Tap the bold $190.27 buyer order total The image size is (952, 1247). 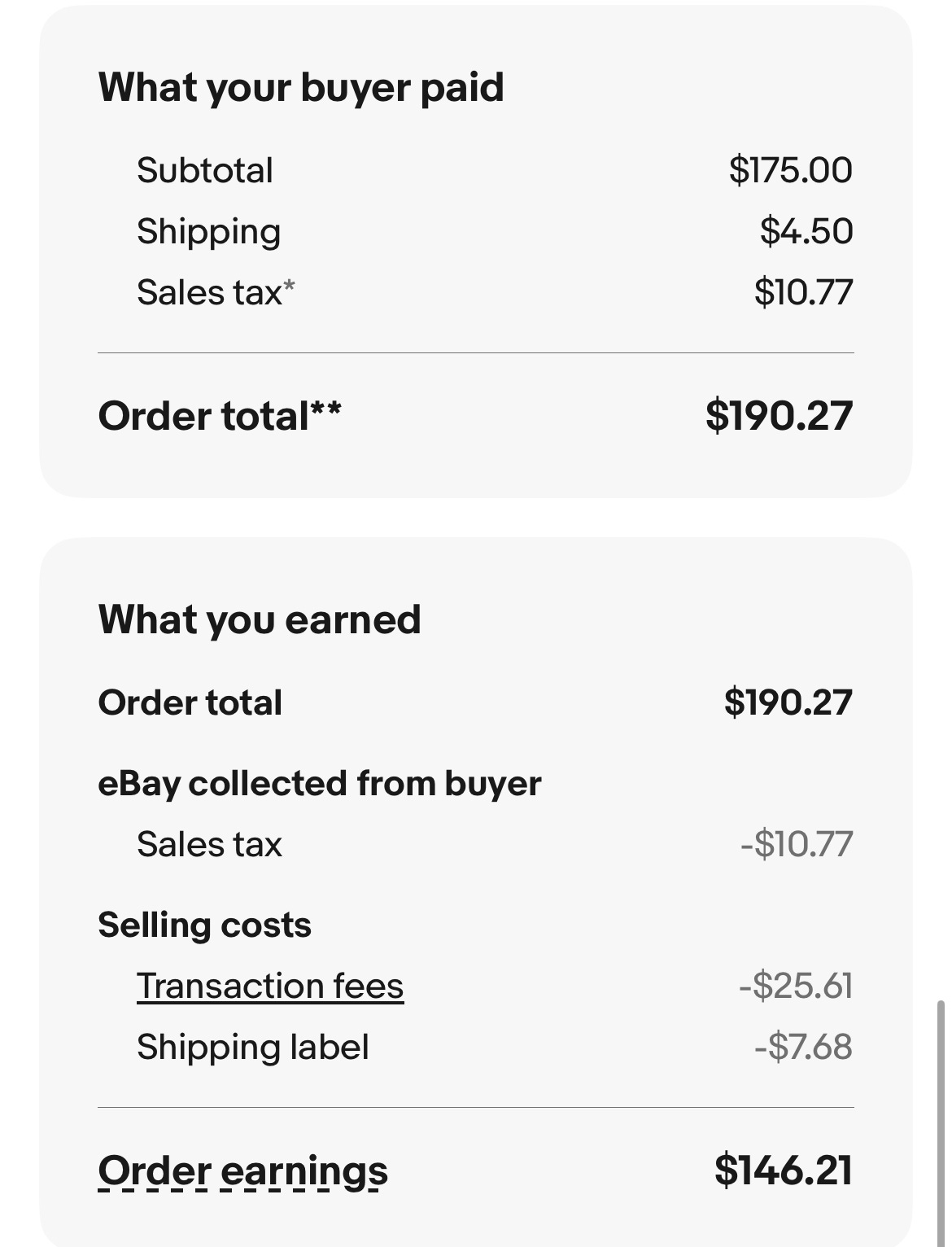point(780,416)
